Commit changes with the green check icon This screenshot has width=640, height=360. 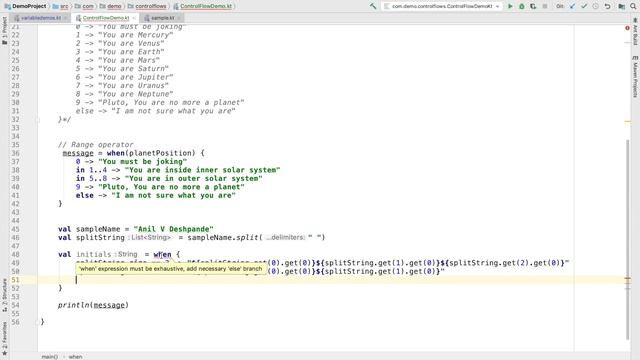point(584,6)
